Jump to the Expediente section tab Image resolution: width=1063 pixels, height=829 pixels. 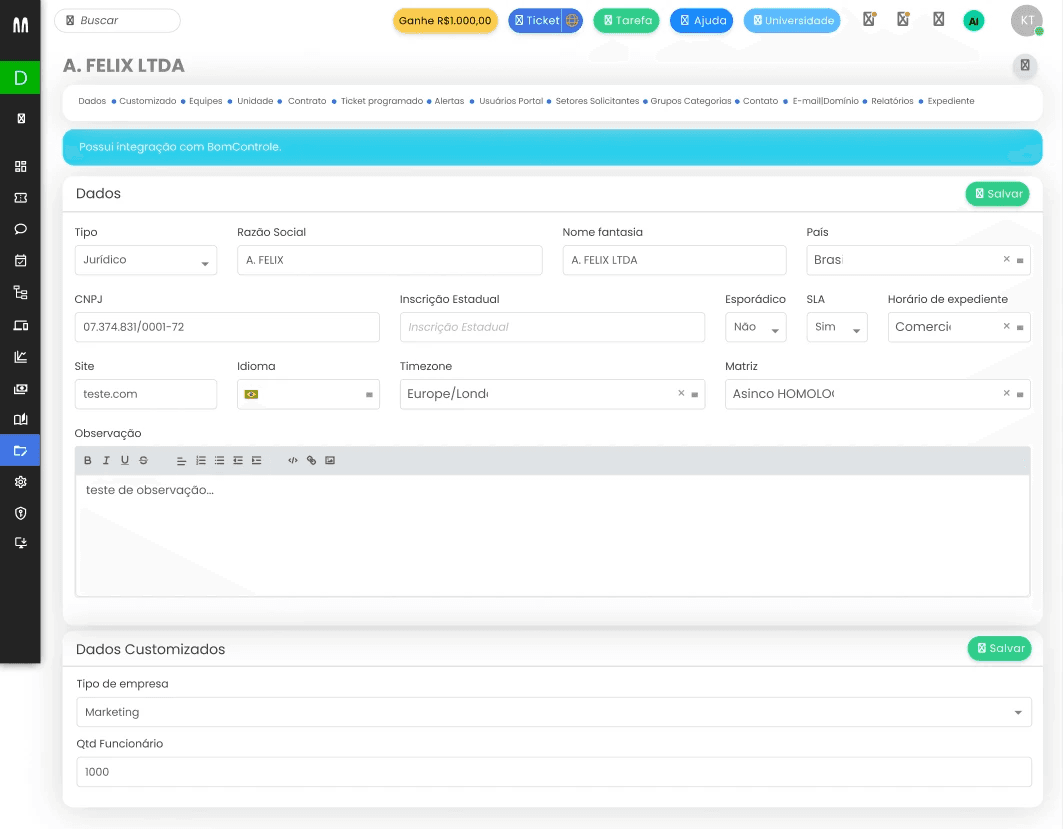pos(950,101)
